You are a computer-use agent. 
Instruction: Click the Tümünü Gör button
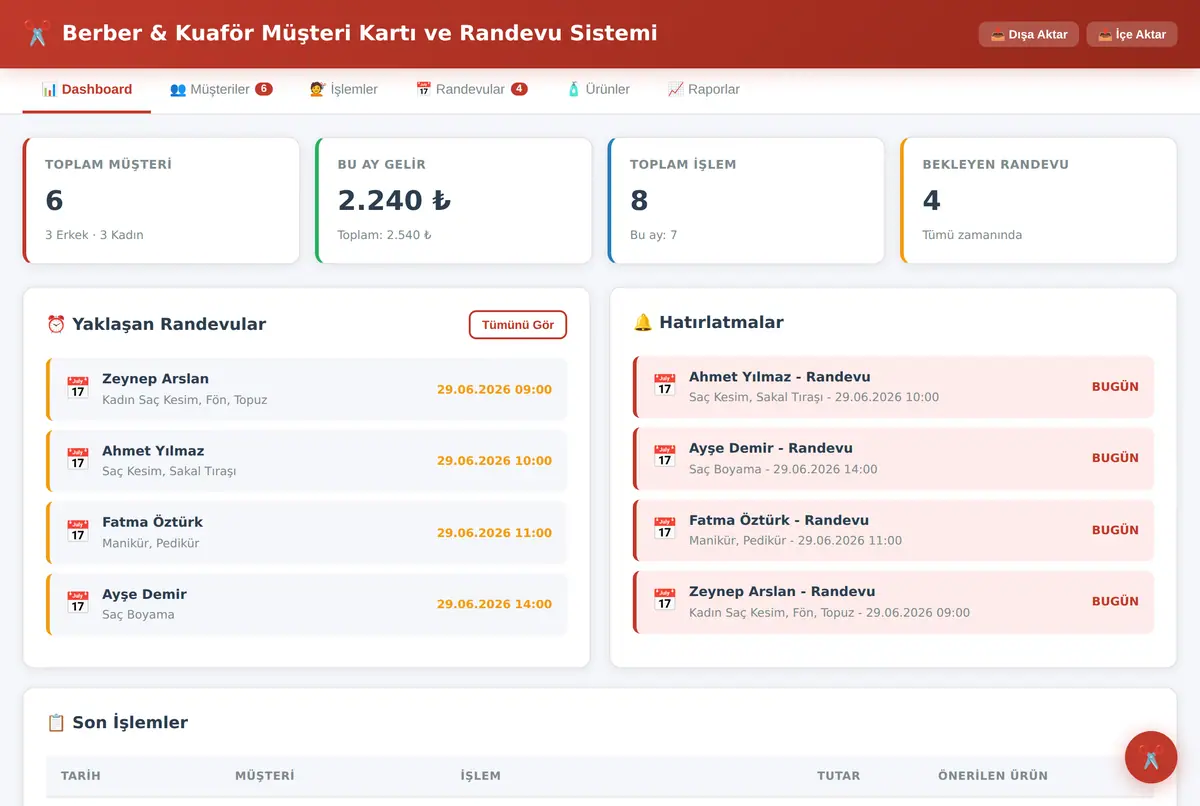click(518, 325)
